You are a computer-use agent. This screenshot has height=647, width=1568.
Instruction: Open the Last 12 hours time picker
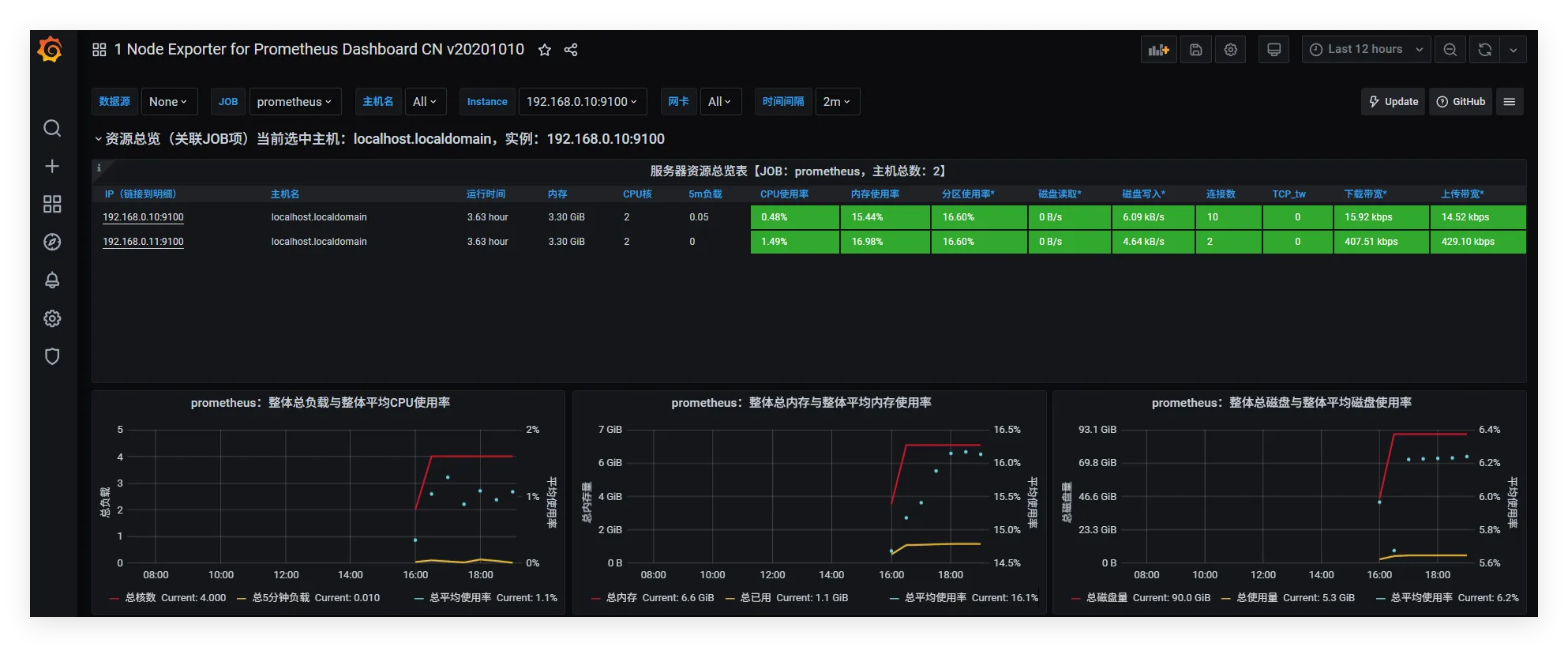coord(1365,50)
